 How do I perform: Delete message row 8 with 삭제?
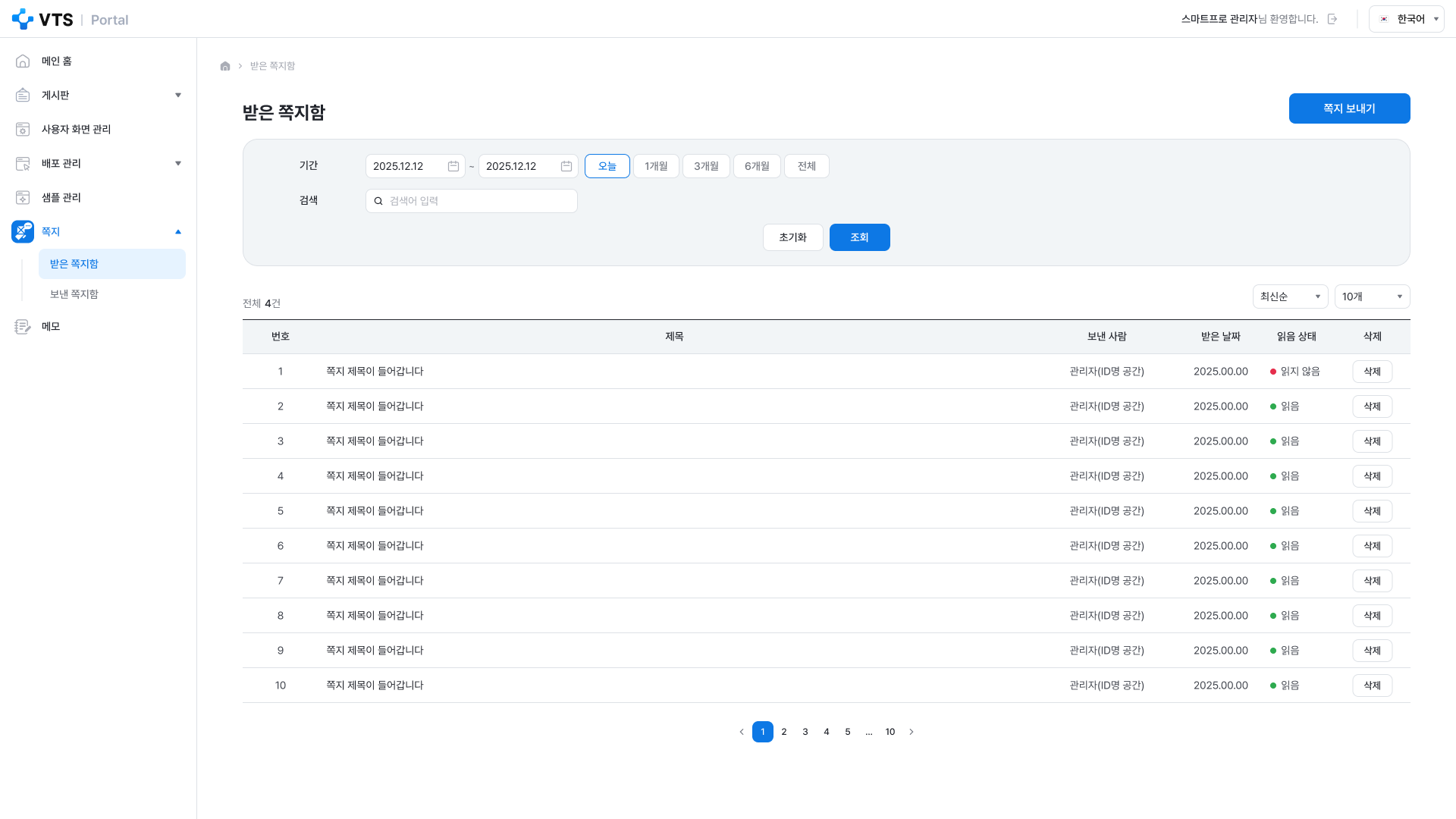click(x=1373, y=616)
